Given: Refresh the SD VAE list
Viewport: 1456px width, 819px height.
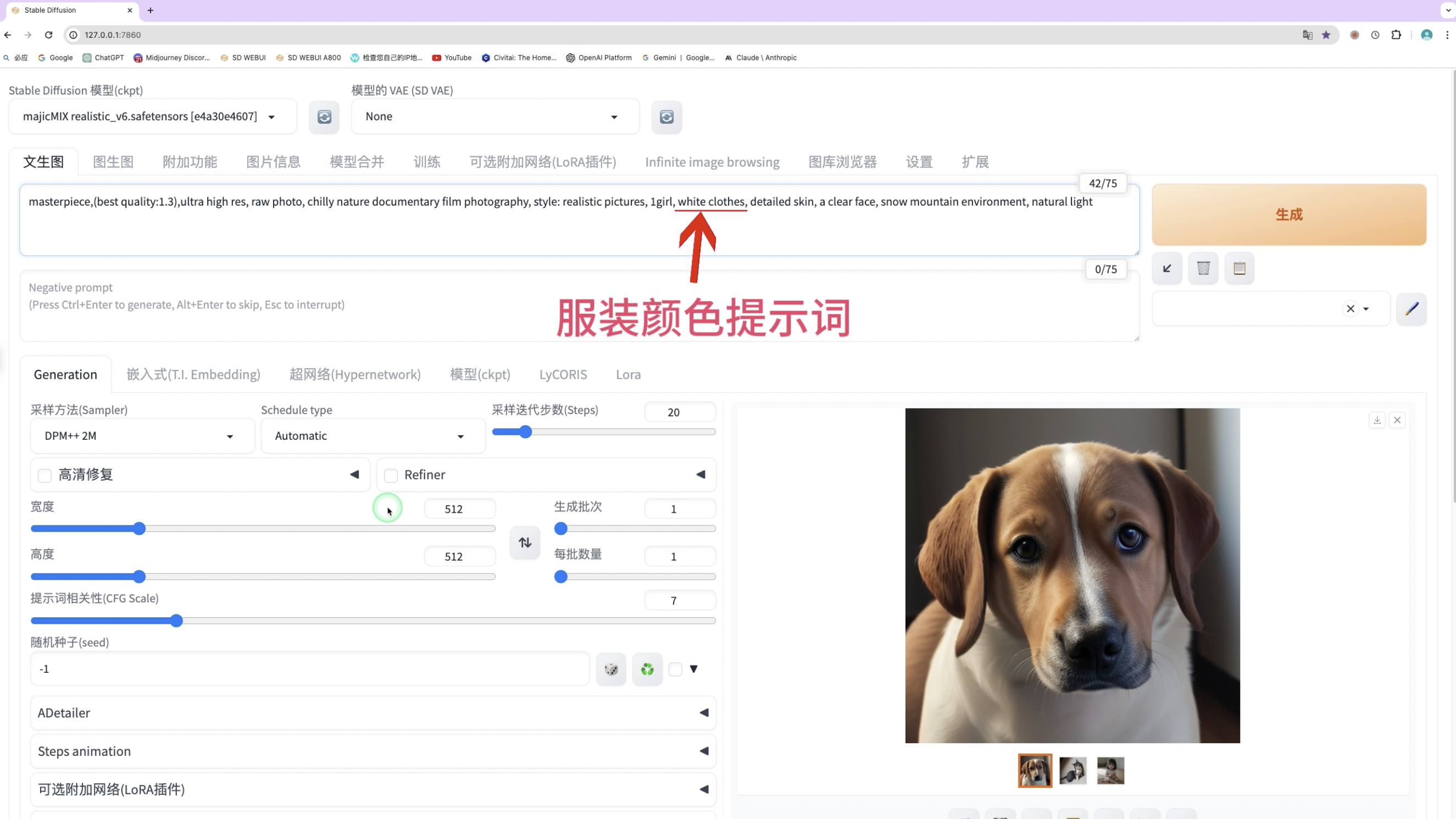Looking at the screenshot, I should pos(666,117).
